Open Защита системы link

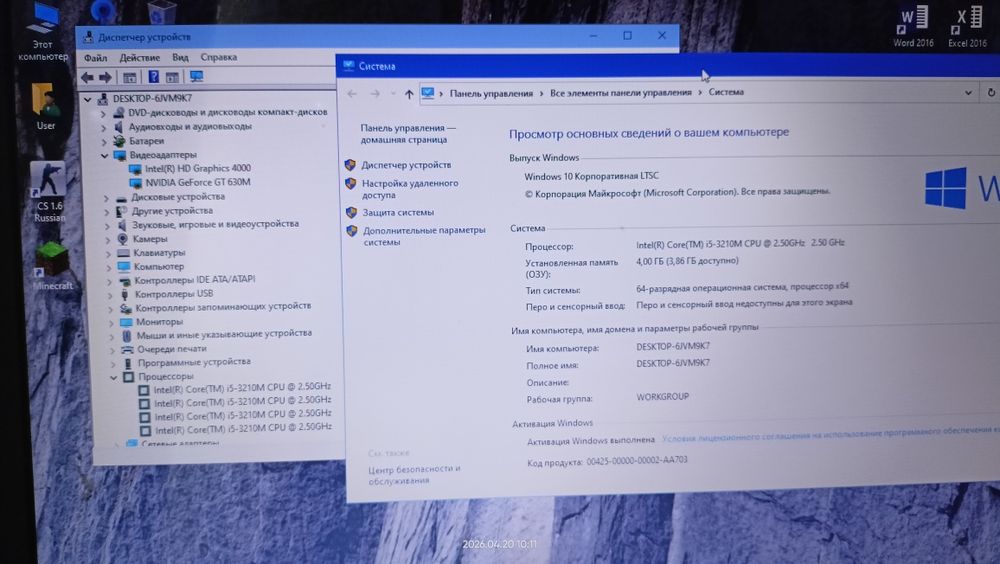pyautogui.click(x=398, y=212)
